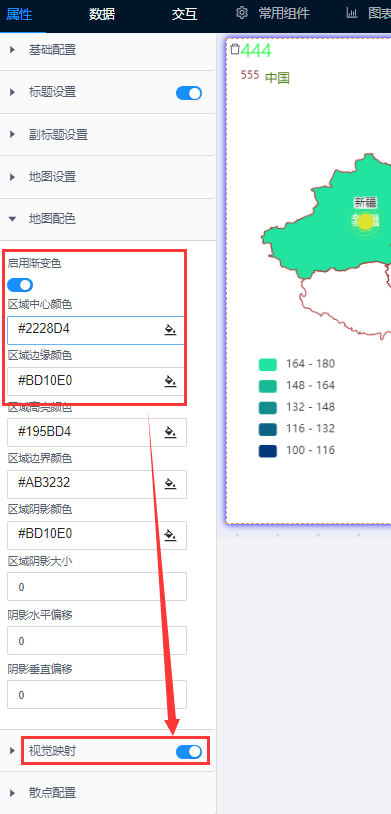Click the 区域阴影大小 input field
This screenshot has height=814, width=391.
(x=97, y=587)
